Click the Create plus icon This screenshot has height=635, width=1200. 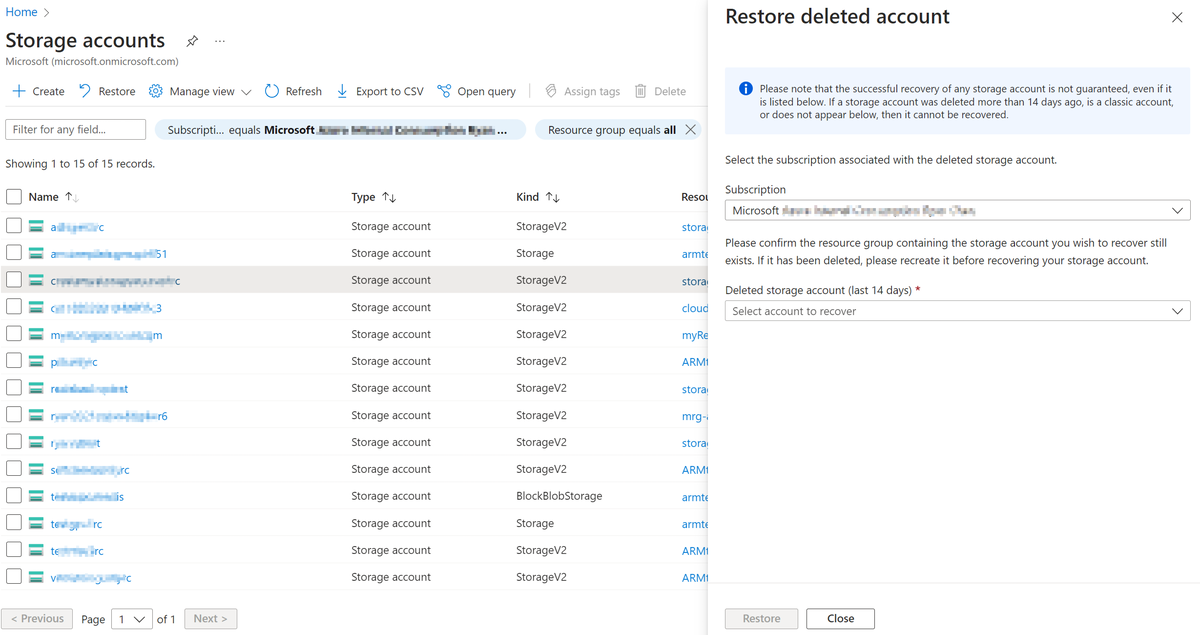pyautogui.click(x=19, y=91)
